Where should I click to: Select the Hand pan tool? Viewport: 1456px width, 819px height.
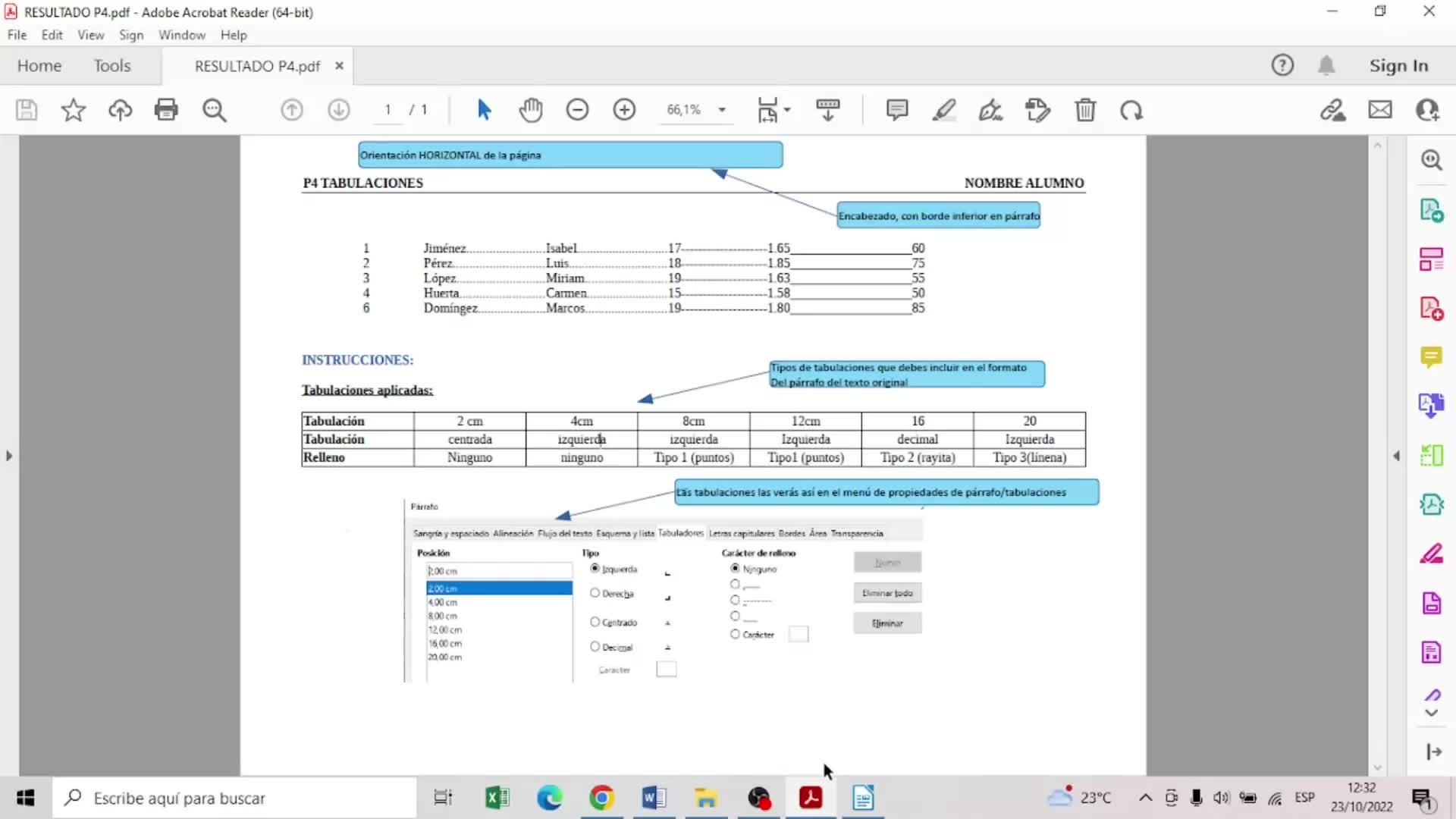point(531,110)
